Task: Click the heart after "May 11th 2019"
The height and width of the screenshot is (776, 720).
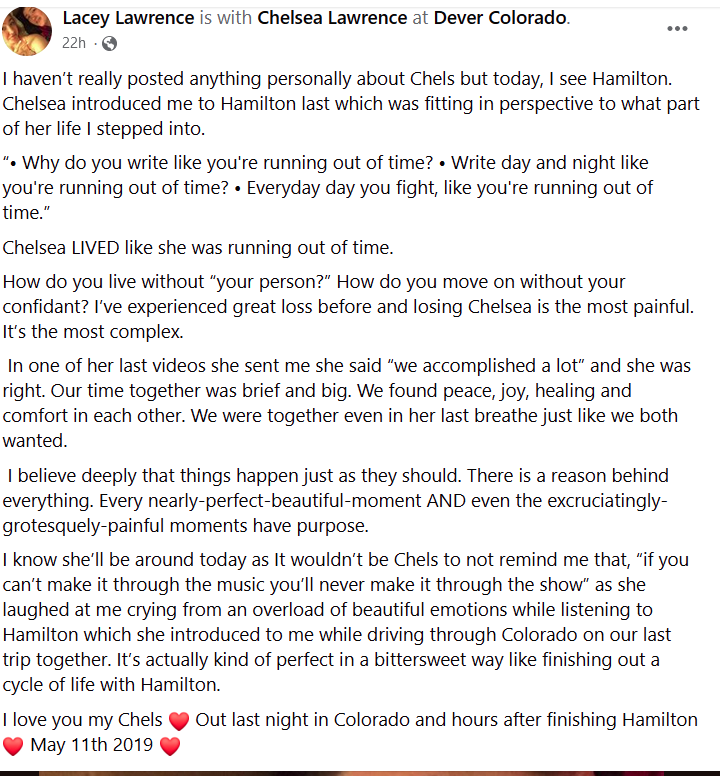Action: 170,746
